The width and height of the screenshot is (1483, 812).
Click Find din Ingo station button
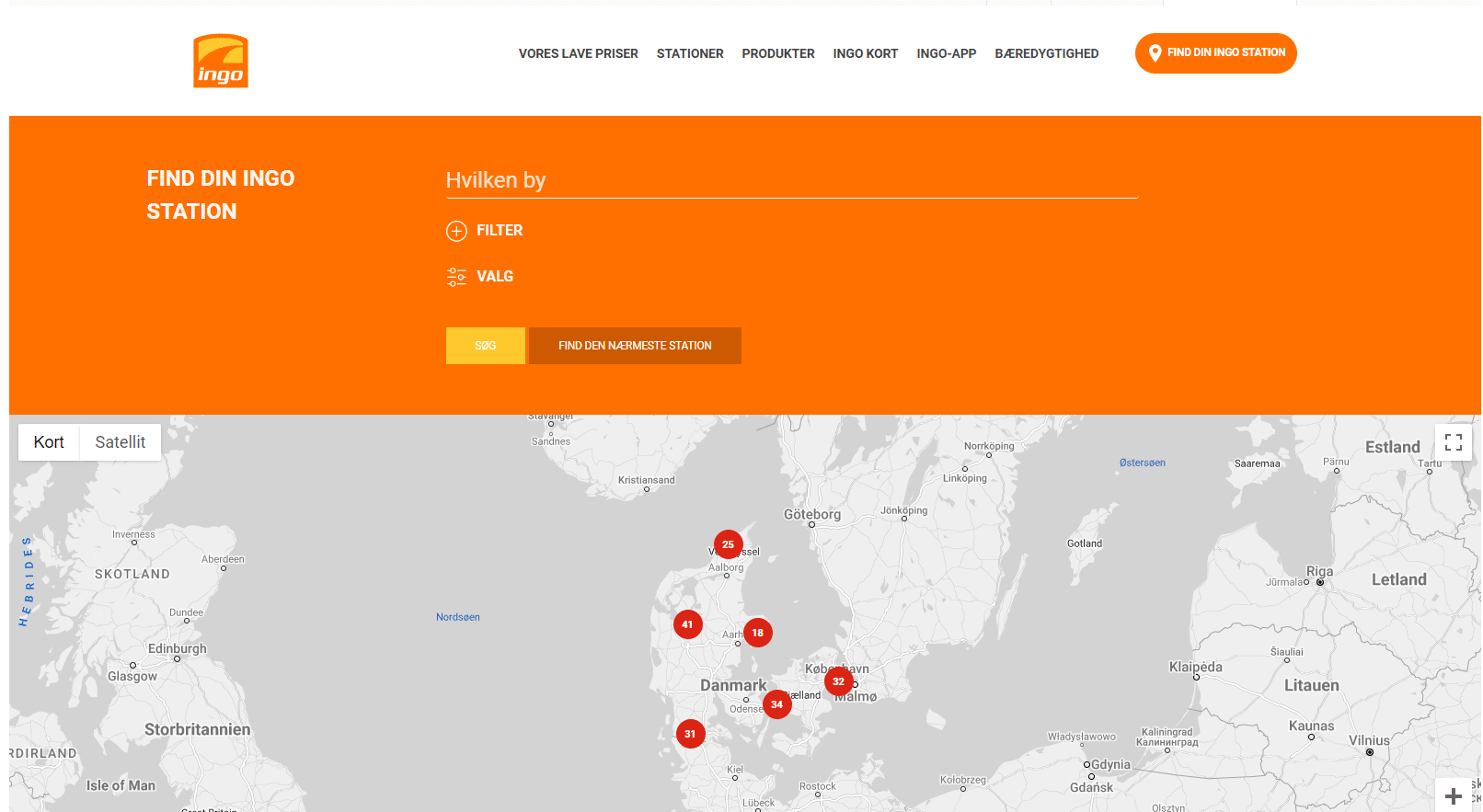[1216, 53]
